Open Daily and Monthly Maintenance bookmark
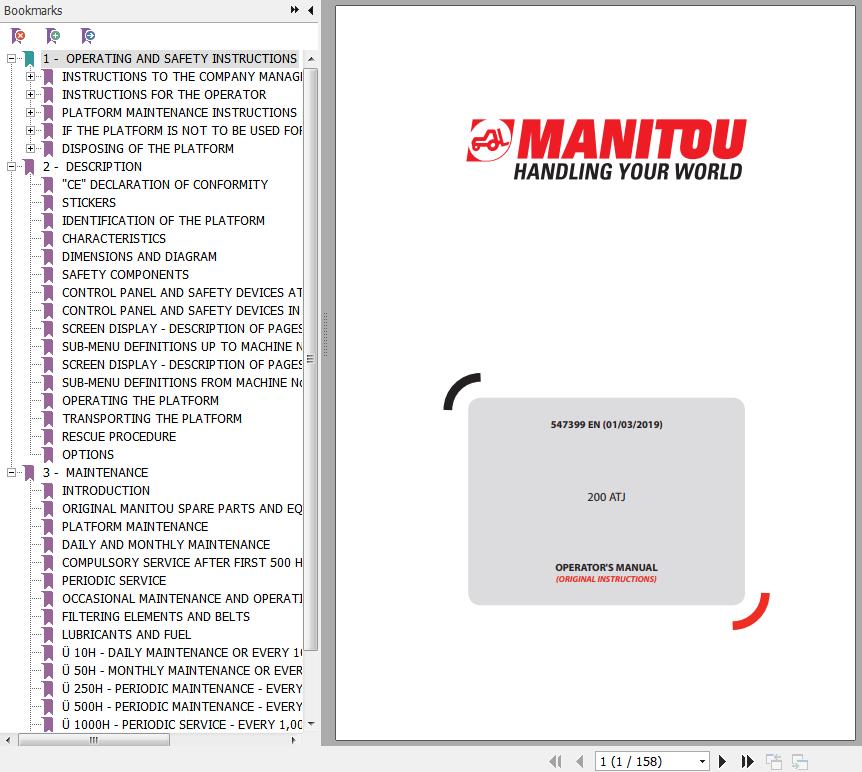 (x=166, y=544)
